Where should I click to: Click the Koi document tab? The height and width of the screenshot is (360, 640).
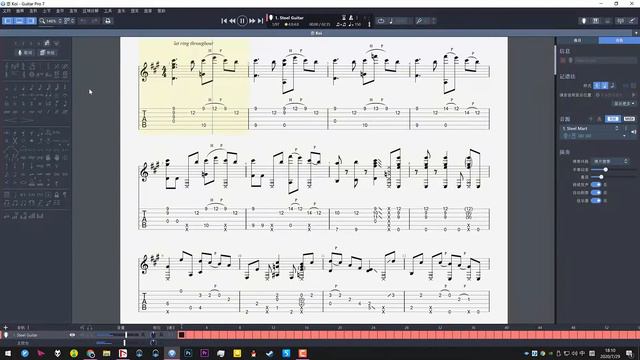point(316,33)
